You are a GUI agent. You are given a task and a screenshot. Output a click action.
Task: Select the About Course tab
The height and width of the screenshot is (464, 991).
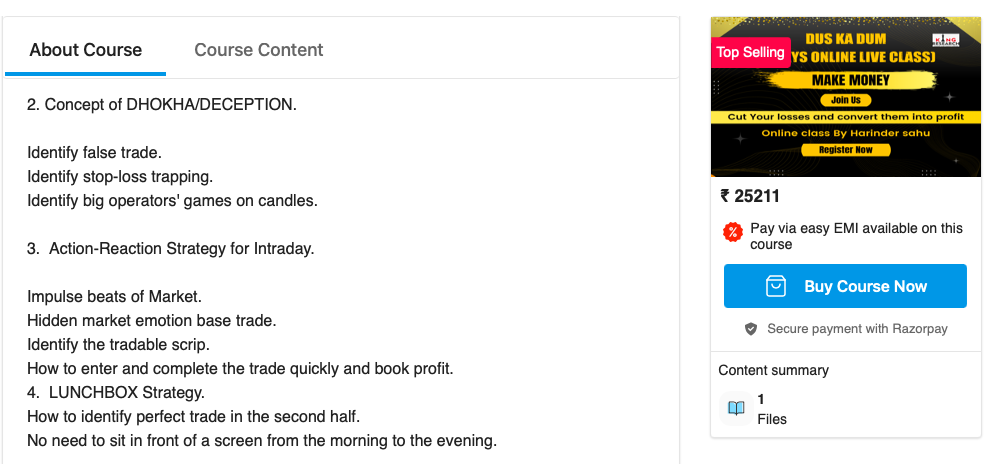pos(85,50)
